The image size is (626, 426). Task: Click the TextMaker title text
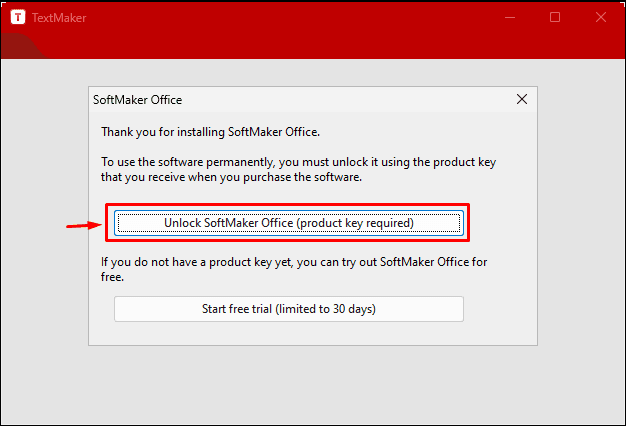59,18
